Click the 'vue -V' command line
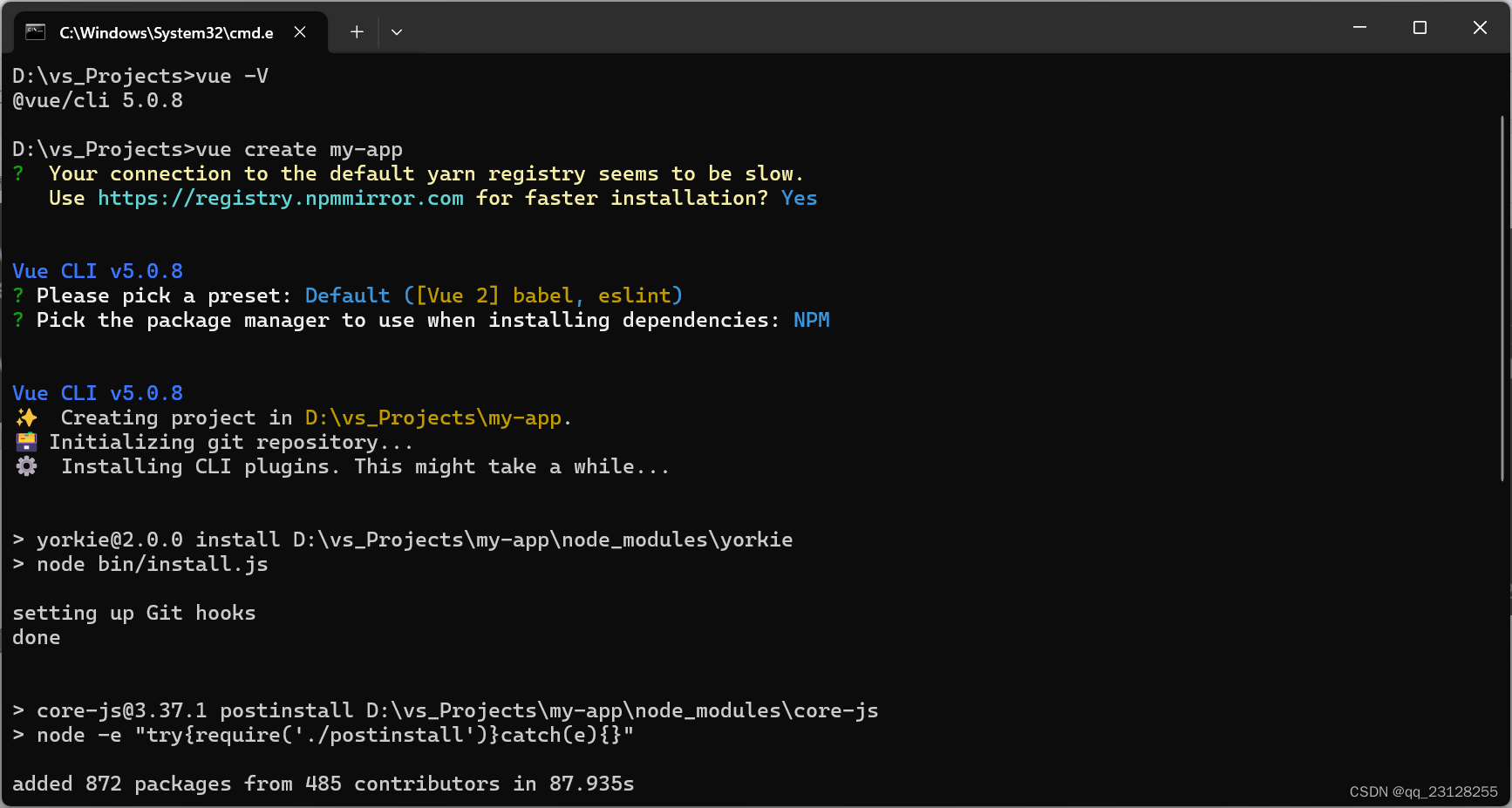Screen dimensions: 1512x808 tap(140, 76)
